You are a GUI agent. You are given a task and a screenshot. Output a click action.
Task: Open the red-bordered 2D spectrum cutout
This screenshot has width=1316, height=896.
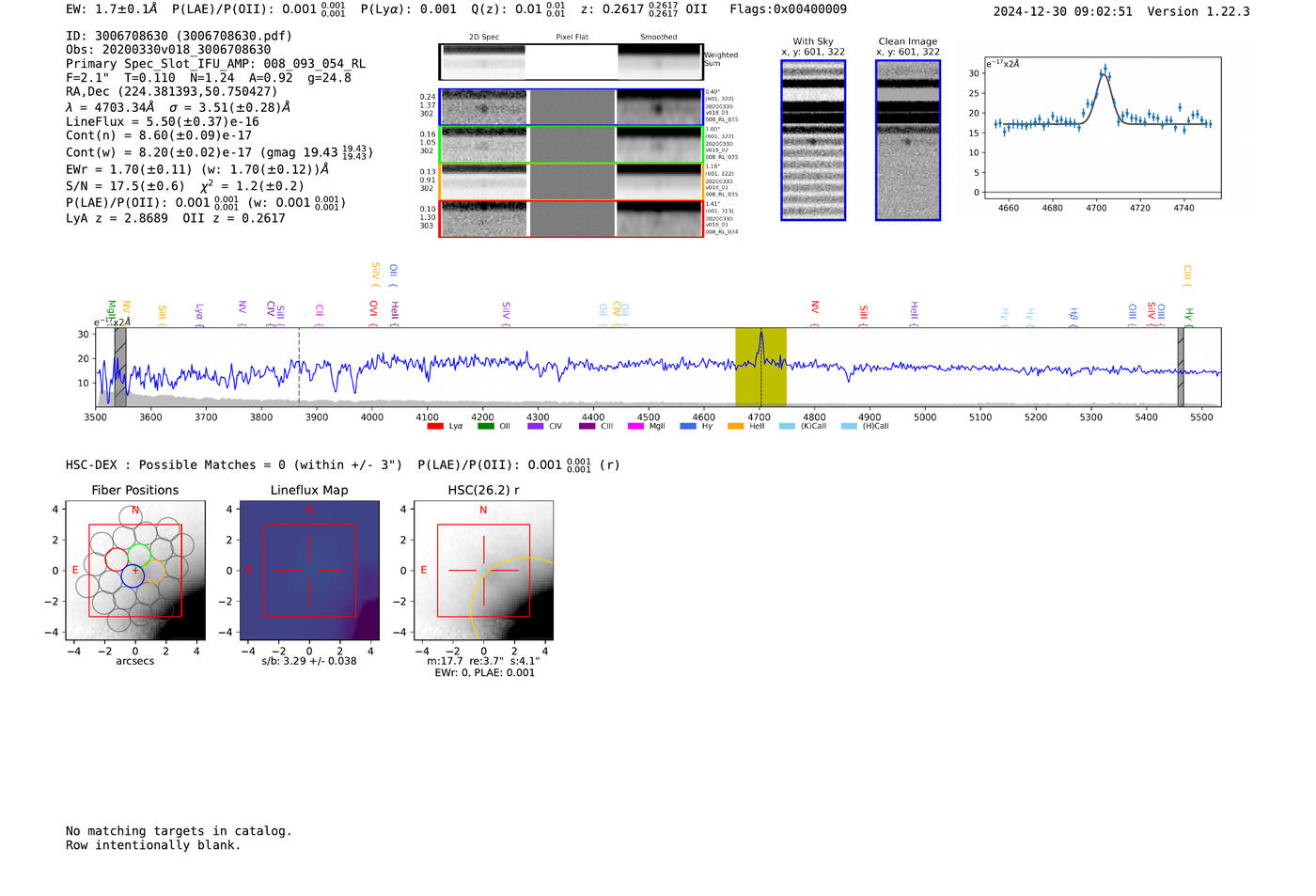click(571, 218)
